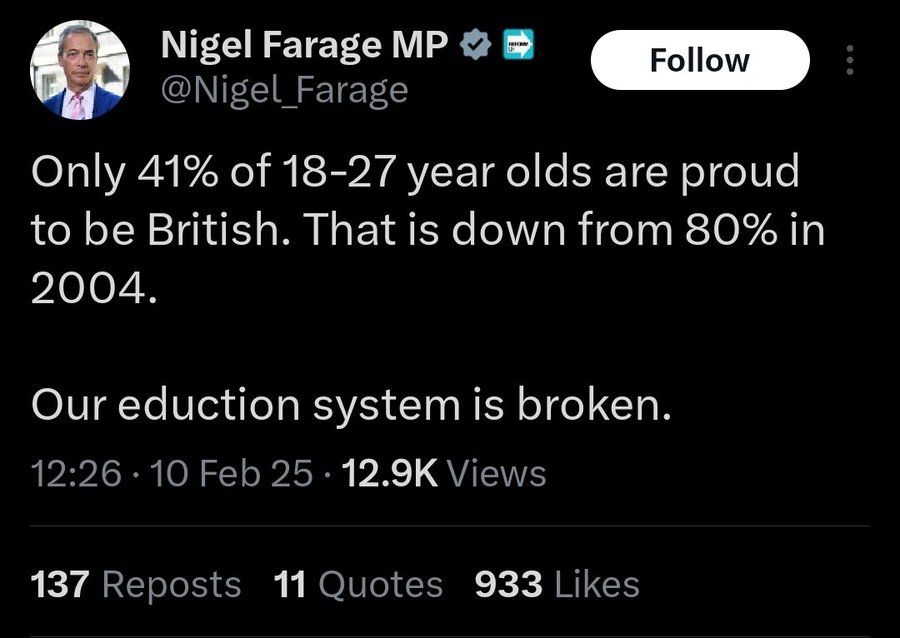Open Nigel Farage's profile picture
Viewport: 900px width, 638px height.
(80, 70)
